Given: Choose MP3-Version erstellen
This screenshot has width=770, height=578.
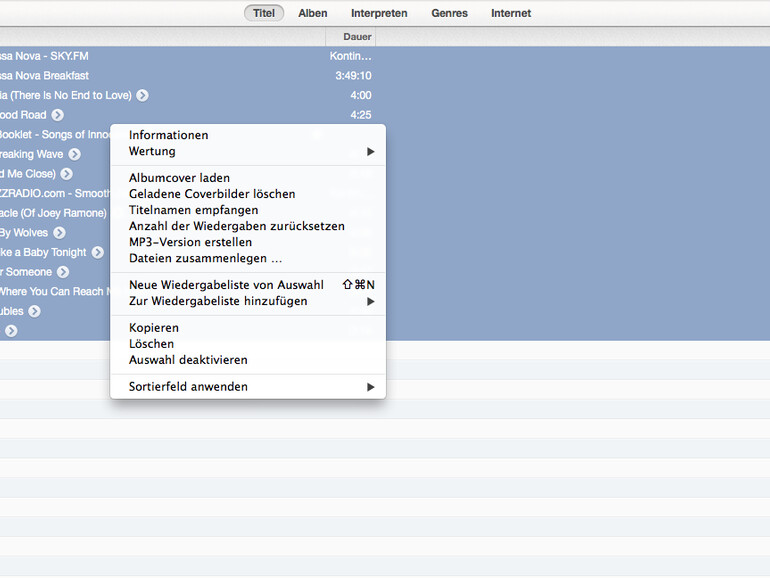Looking at the screenshot, I should (248, 242).
